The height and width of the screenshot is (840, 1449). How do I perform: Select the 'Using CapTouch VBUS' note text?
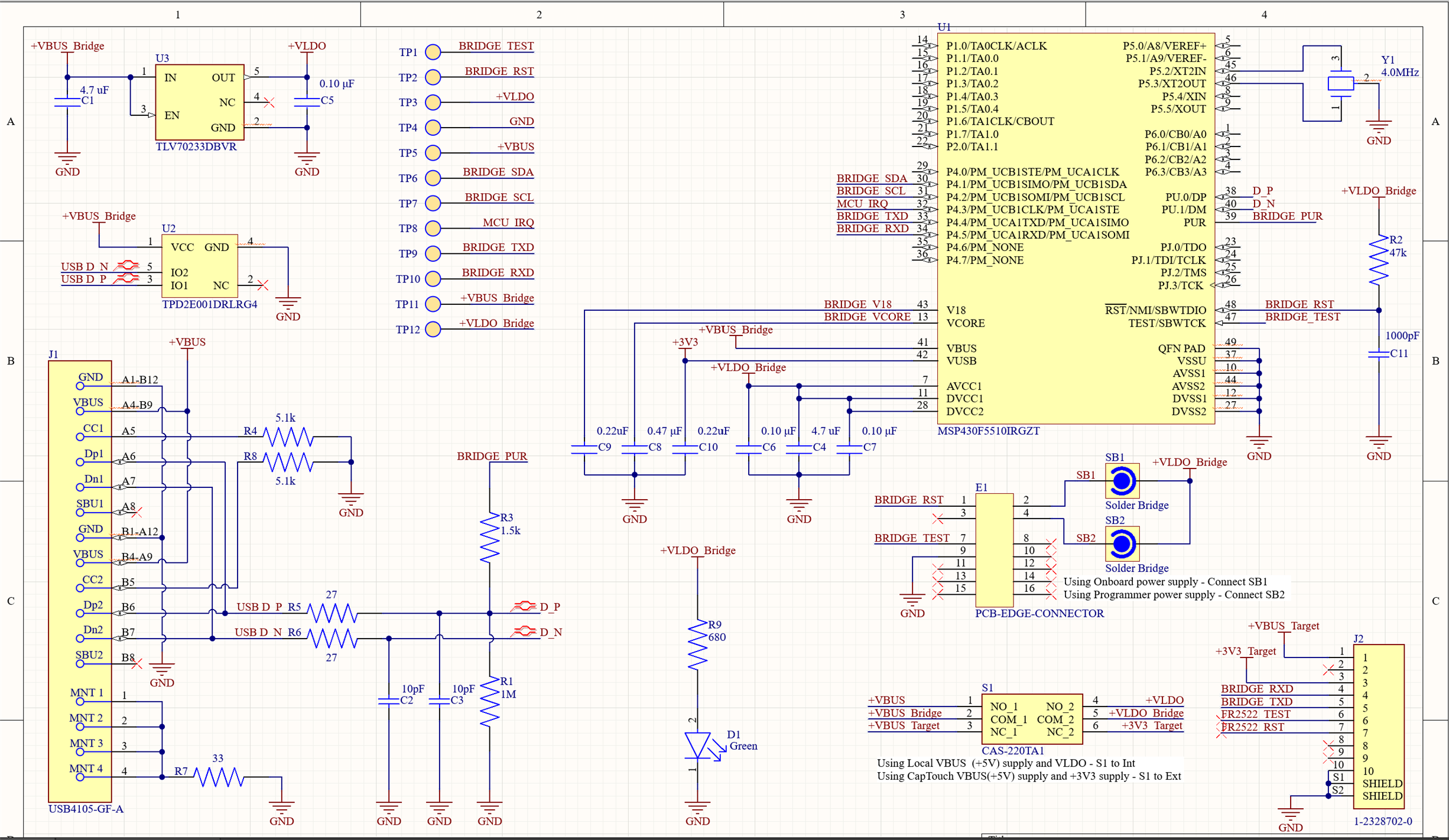1029,776
